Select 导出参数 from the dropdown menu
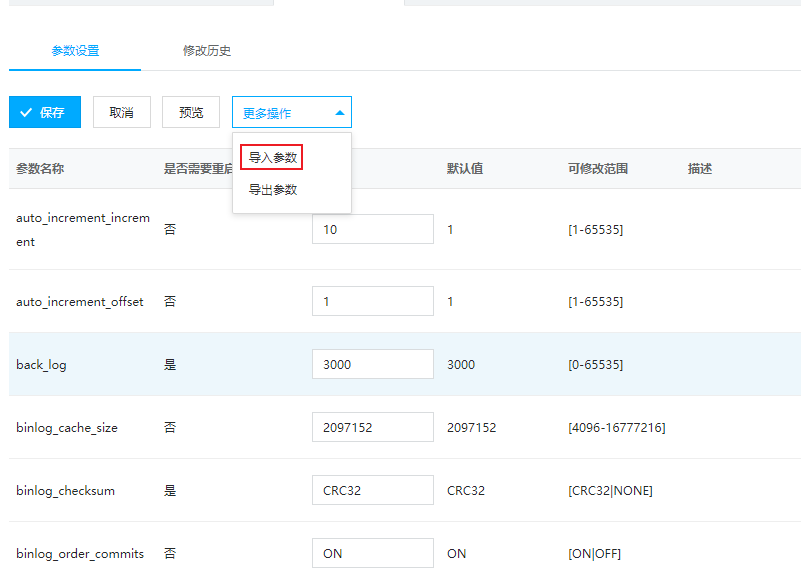This screenshot has width=803, height=578. (x=272, y=189)
